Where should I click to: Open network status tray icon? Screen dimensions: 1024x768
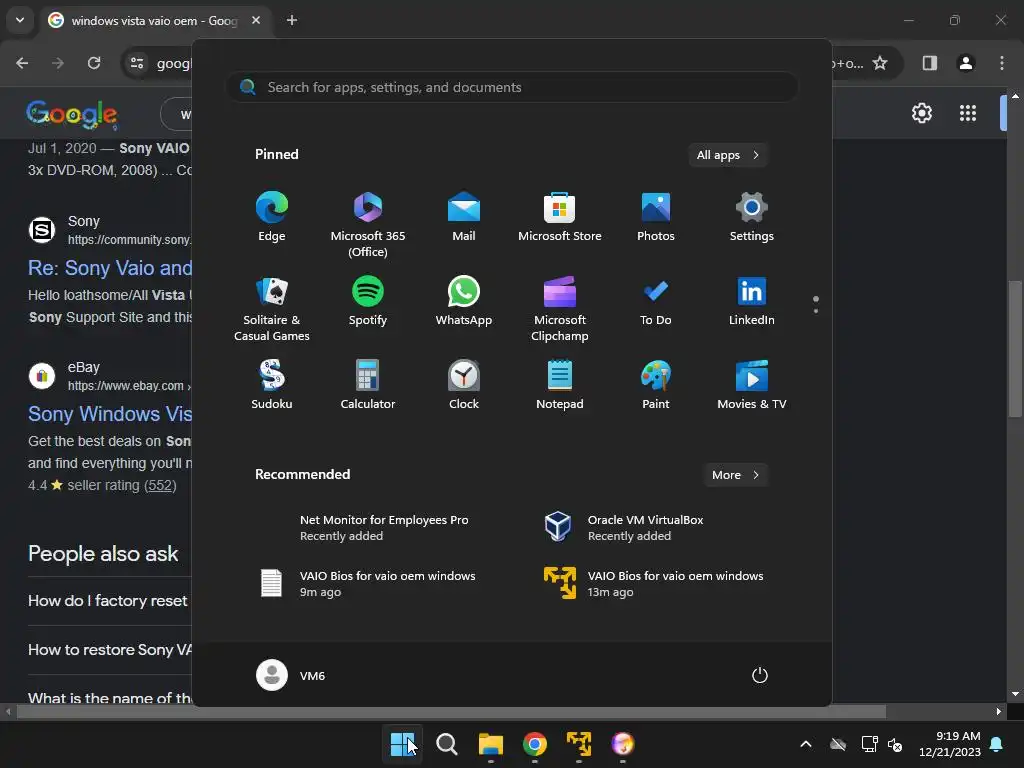click(869, 744)
